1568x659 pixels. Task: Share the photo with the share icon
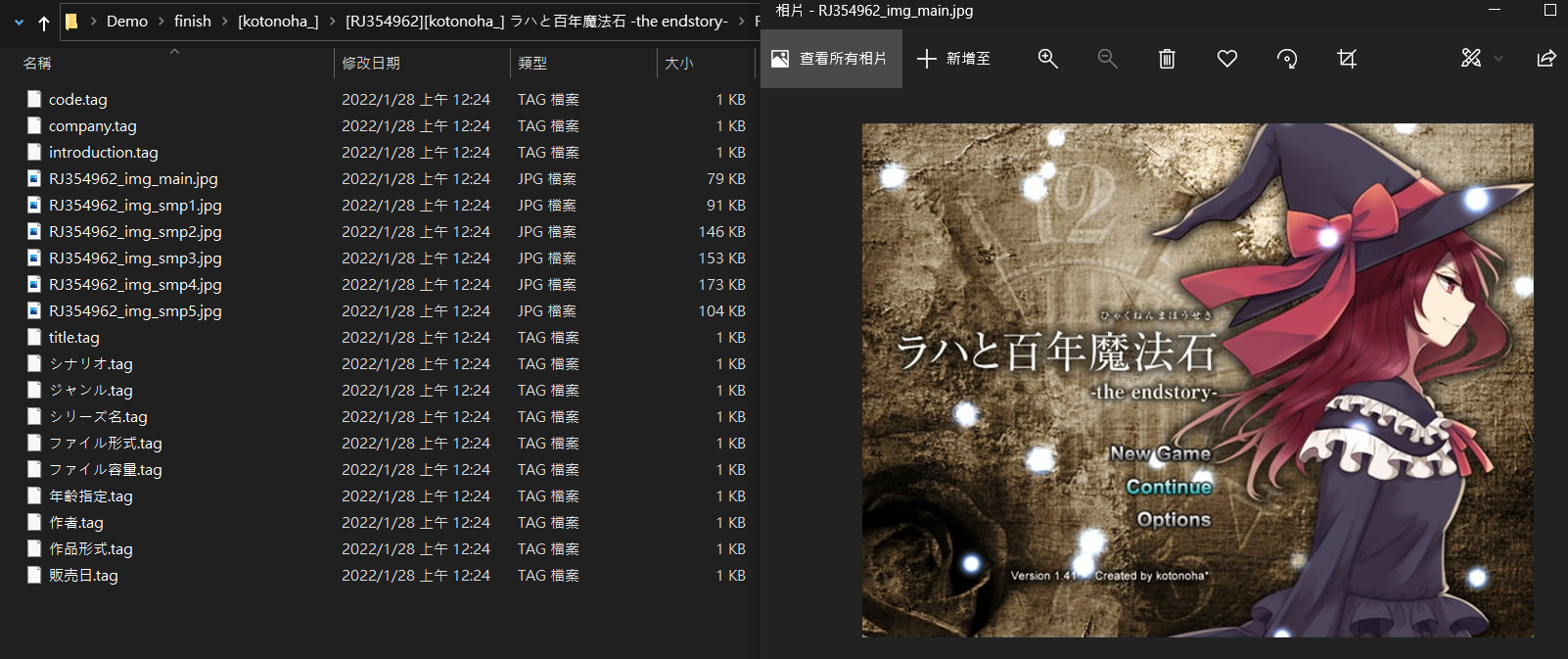tap(1546, 59)
